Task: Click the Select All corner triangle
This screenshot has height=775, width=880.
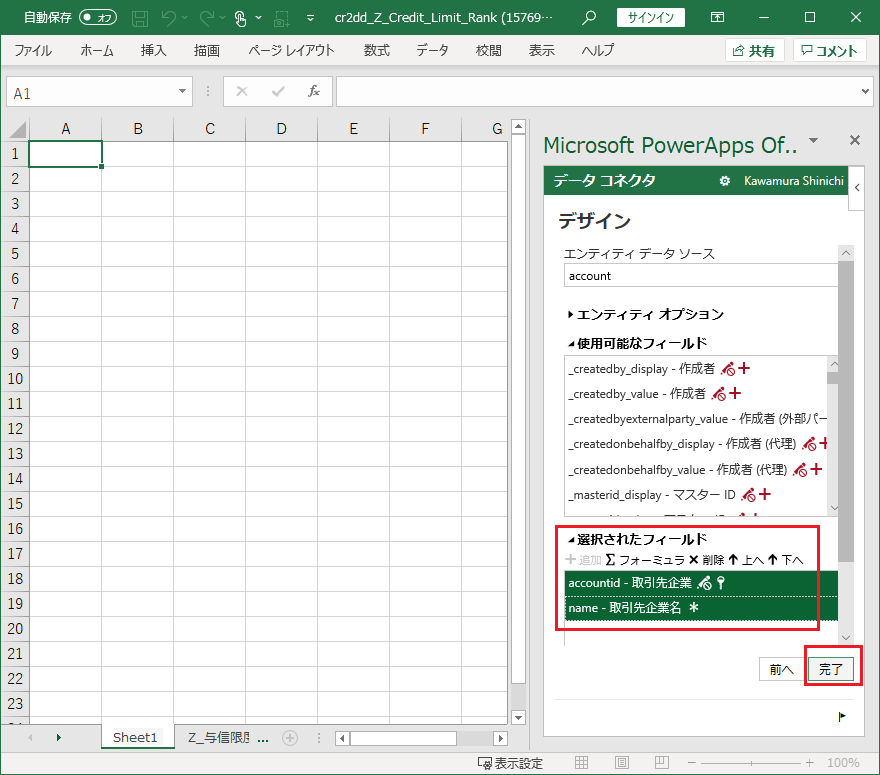Action: [x=17, y=130]
